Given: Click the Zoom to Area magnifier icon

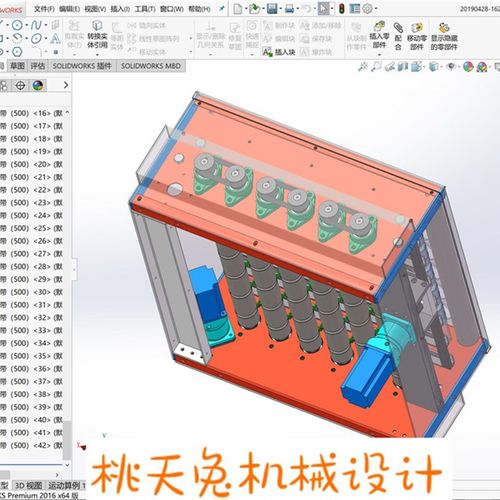Looking at the screenshot, I should click(376, 67).
